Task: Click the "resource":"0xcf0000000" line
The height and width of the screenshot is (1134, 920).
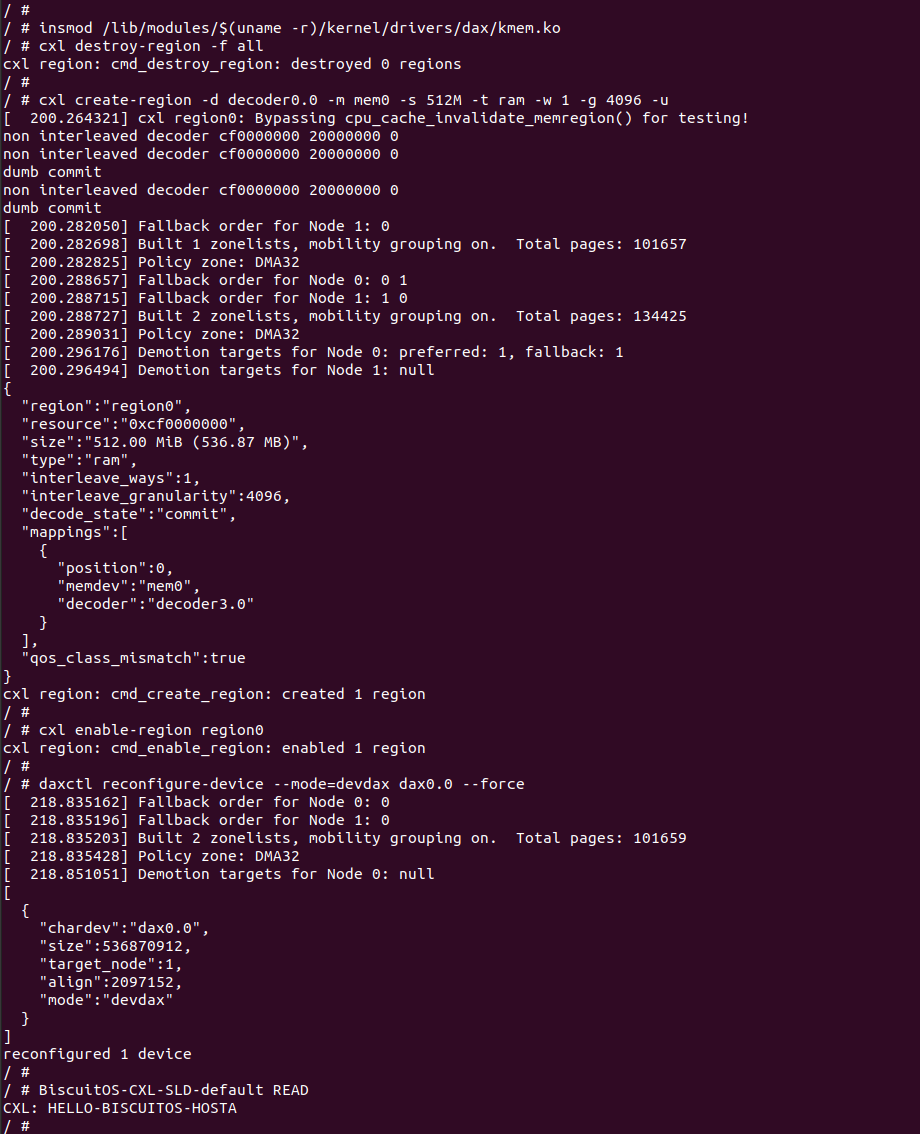Action: [133, 424]
